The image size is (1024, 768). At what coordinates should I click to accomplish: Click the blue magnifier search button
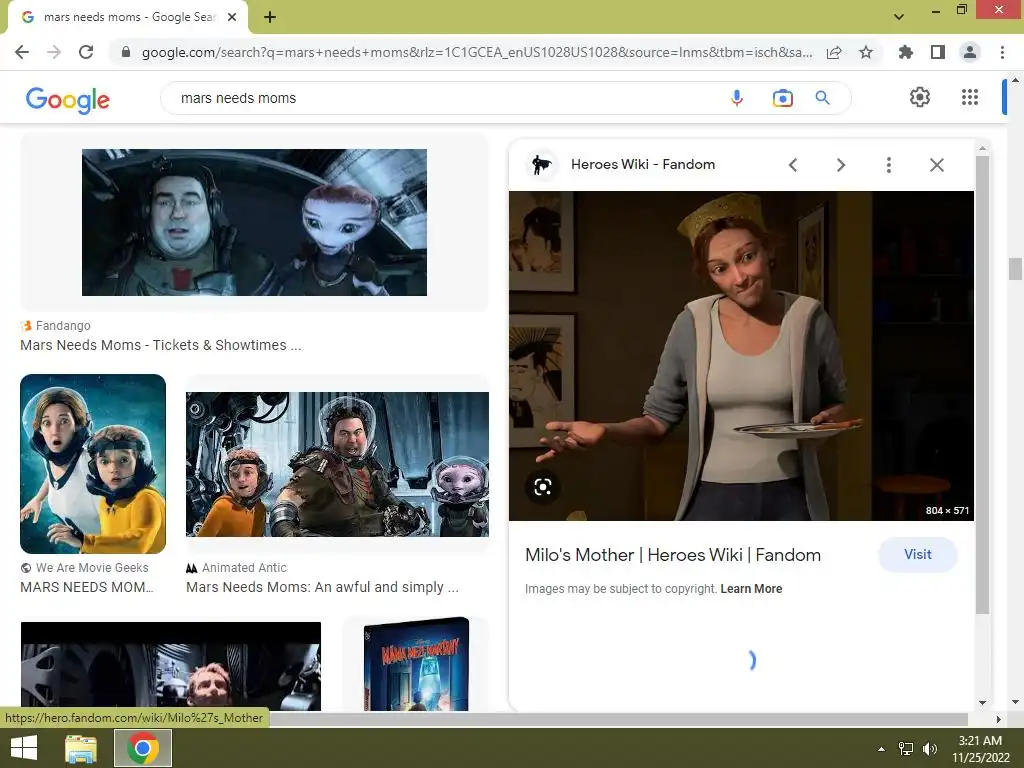click(822, 98)
